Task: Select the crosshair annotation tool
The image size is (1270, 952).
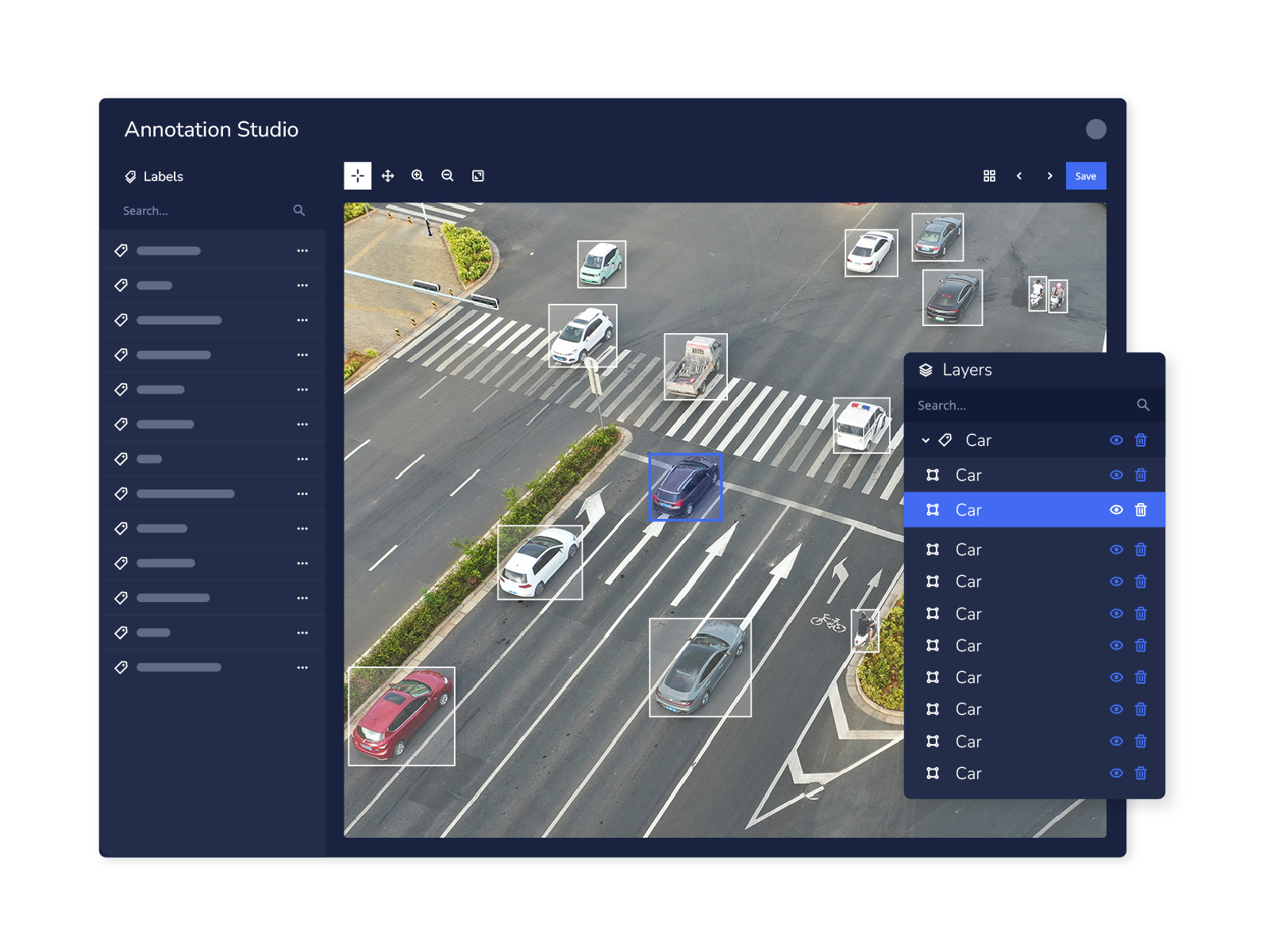Action: 357,176
